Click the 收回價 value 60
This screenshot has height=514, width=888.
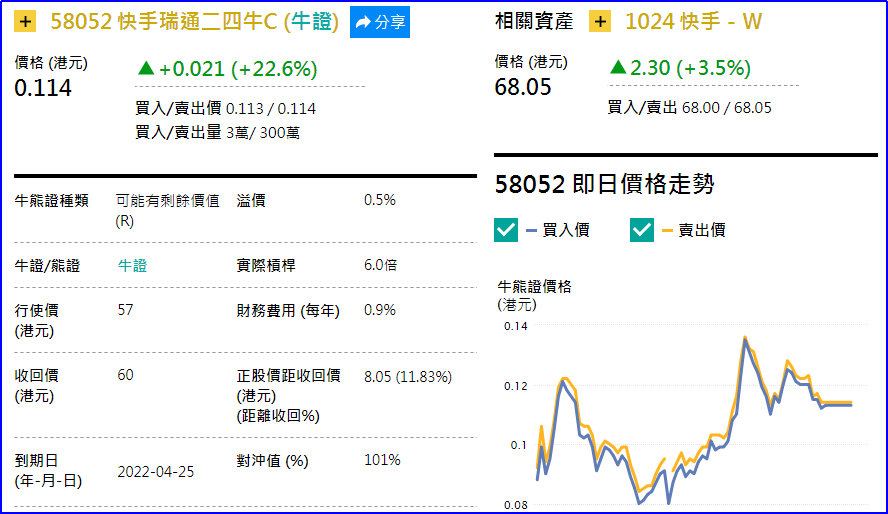tap(125, 375)
